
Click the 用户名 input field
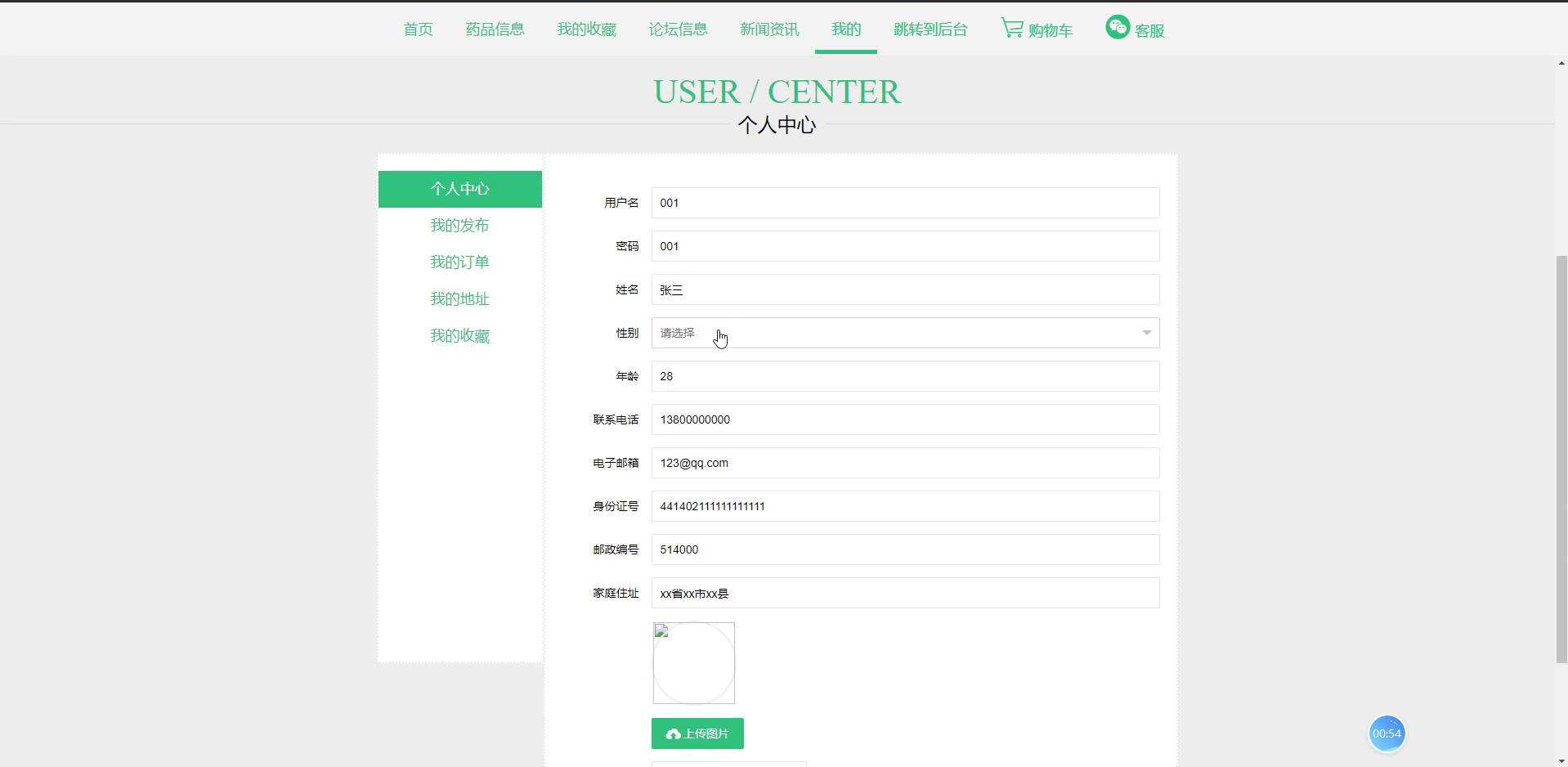point(905,203)
